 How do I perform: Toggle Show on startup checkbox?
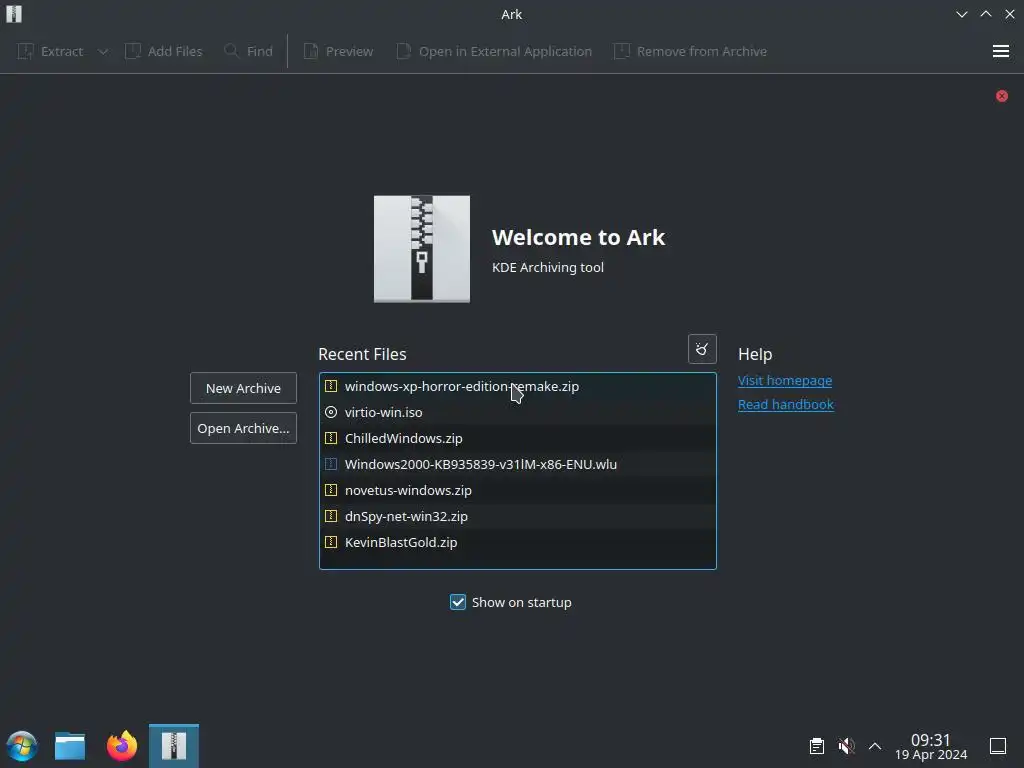[x=458, y=602]
